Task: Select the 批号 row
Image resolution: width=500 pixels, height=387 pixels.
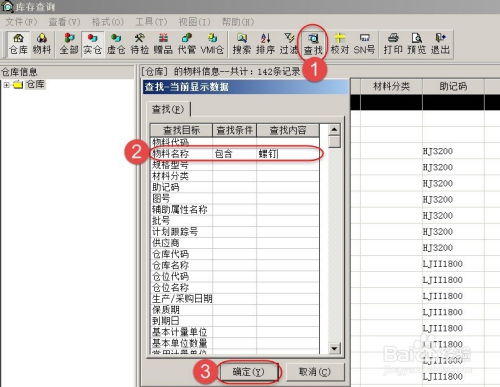Action: click(x=235, y=221)
